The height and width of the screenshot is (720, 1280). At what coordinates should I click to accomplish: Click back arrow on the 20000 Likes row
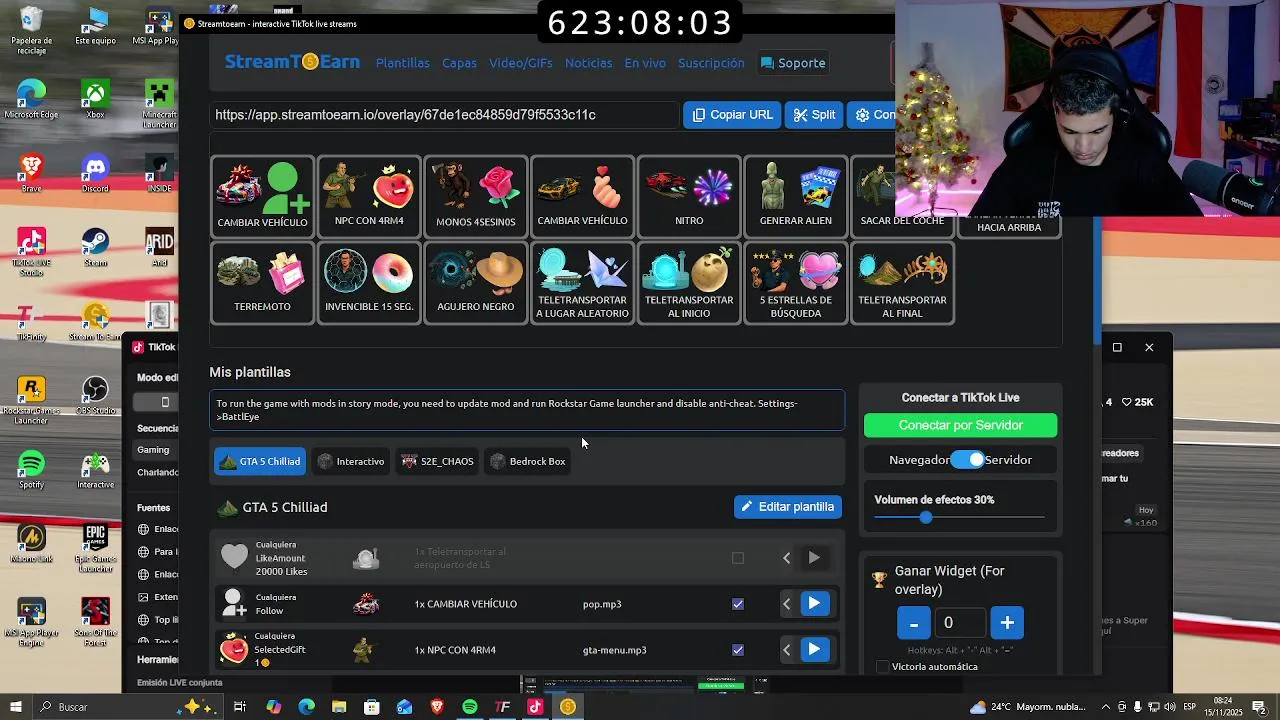(786, 558)
